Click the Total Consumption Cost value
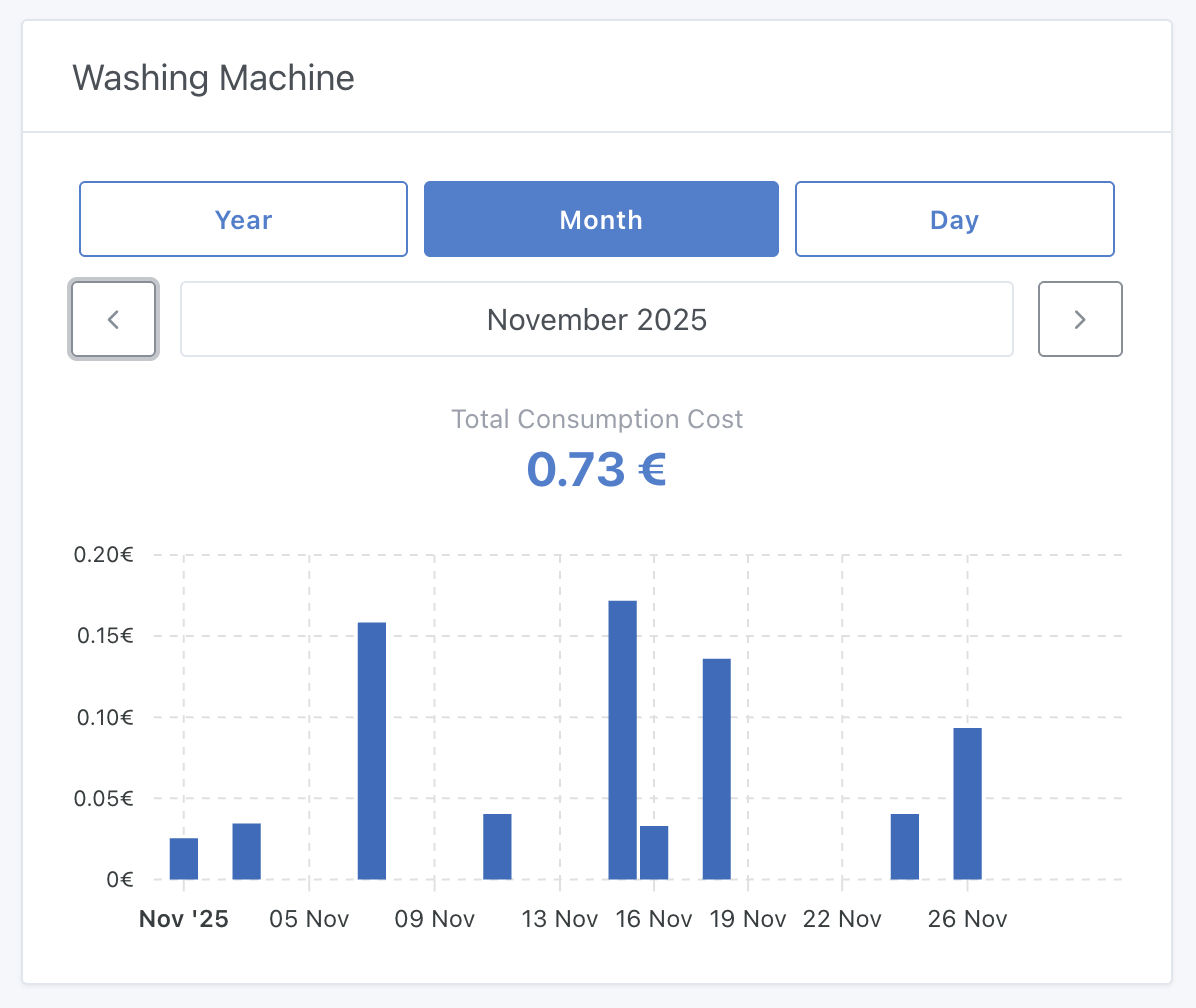Image resolution: width=1196 pixels, height=1008 pixels. click(x=597, y=469)
